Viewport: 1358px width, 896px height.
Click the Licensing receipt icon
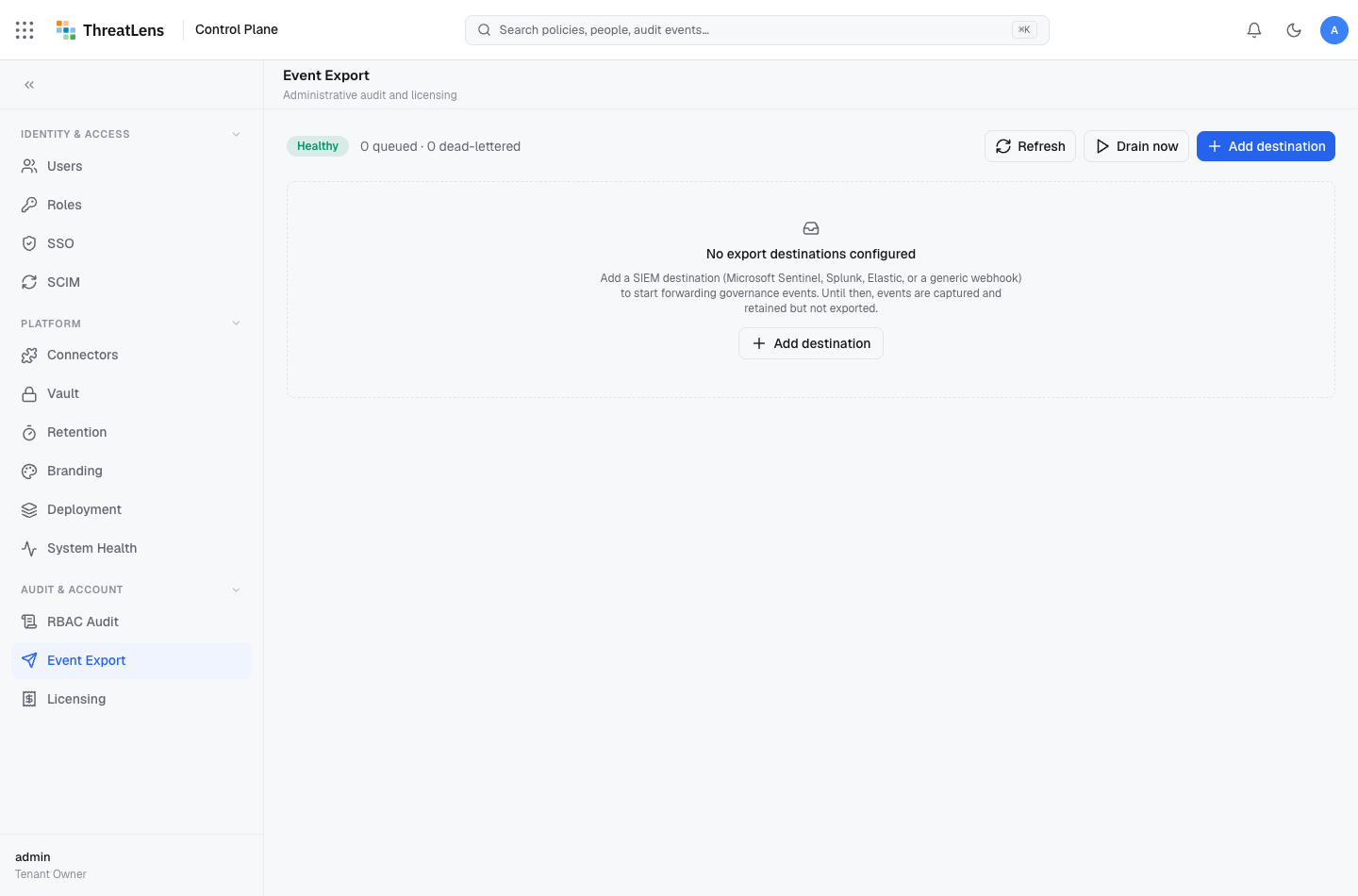pos(29,699)
